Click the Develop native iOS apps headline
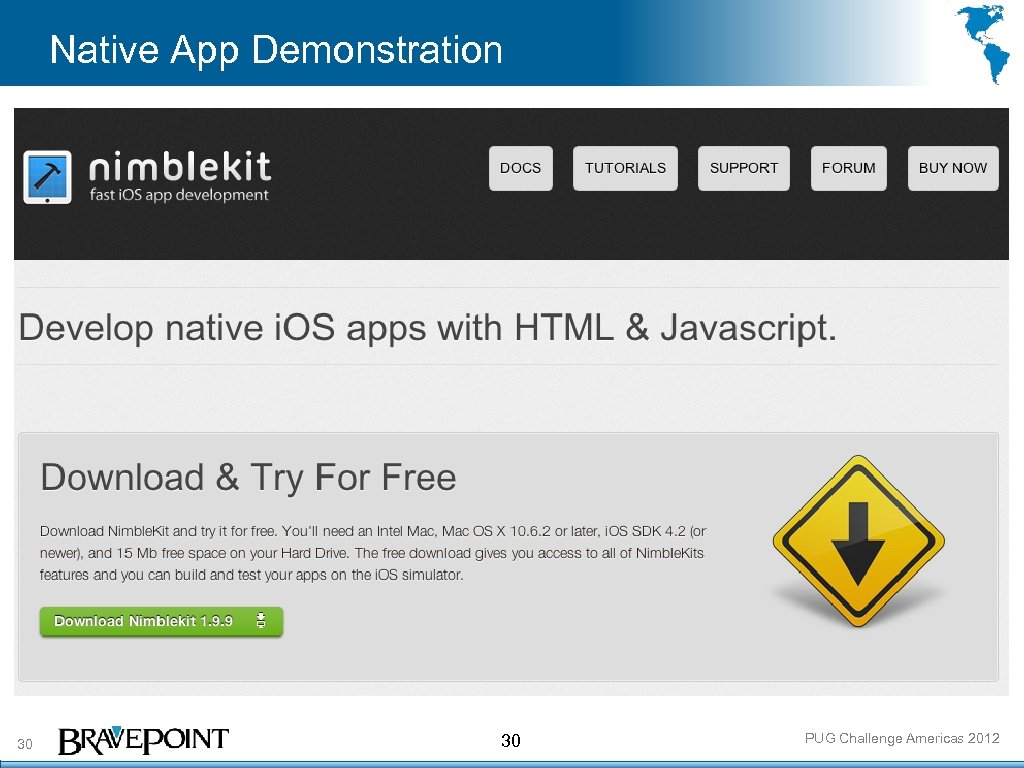Screen dimensions: 1024x768 point(428,328)
